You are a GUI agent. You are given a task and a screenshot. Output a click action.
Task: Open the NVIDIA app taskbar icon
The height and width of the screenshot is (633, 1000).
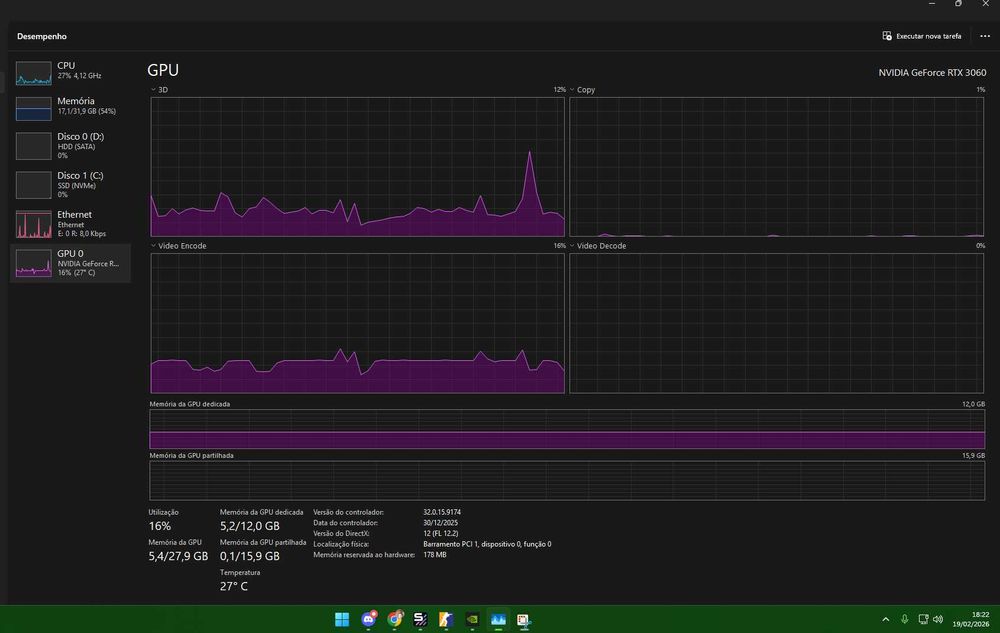[472, 619]
